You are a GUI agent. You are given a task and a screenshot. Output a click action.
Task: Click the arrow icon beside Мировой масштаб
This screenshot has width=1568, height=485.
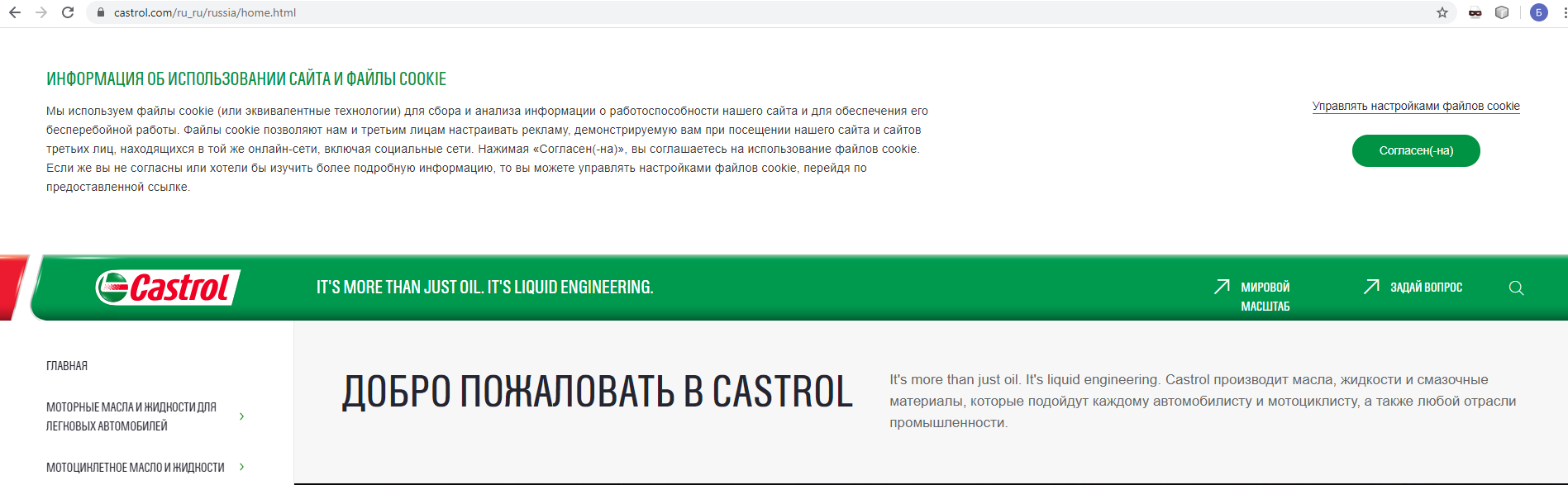click(1222, 287)
